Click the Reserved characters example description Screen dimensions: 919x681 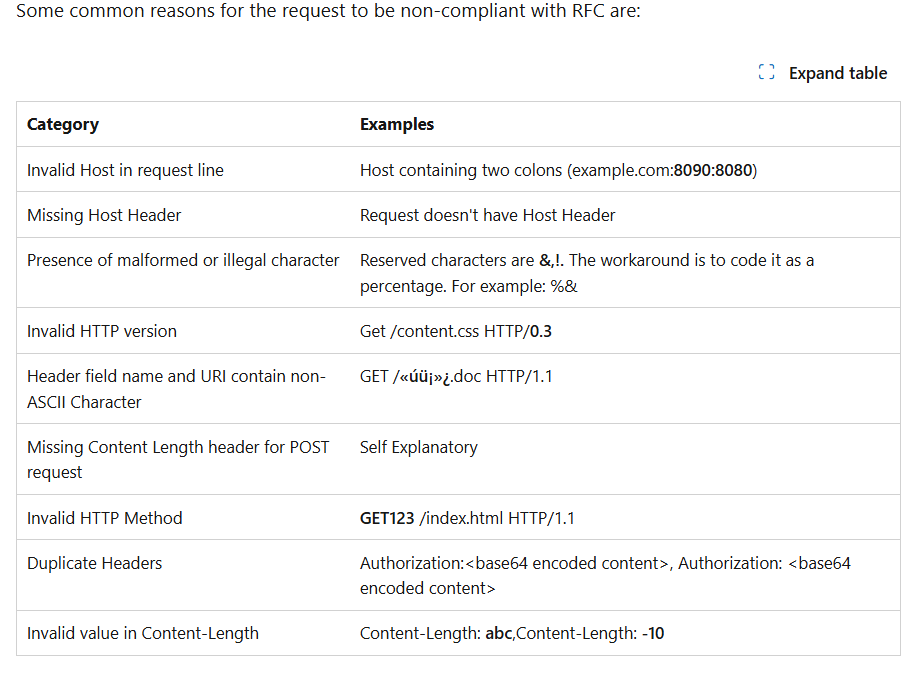[x=587, y=273]
